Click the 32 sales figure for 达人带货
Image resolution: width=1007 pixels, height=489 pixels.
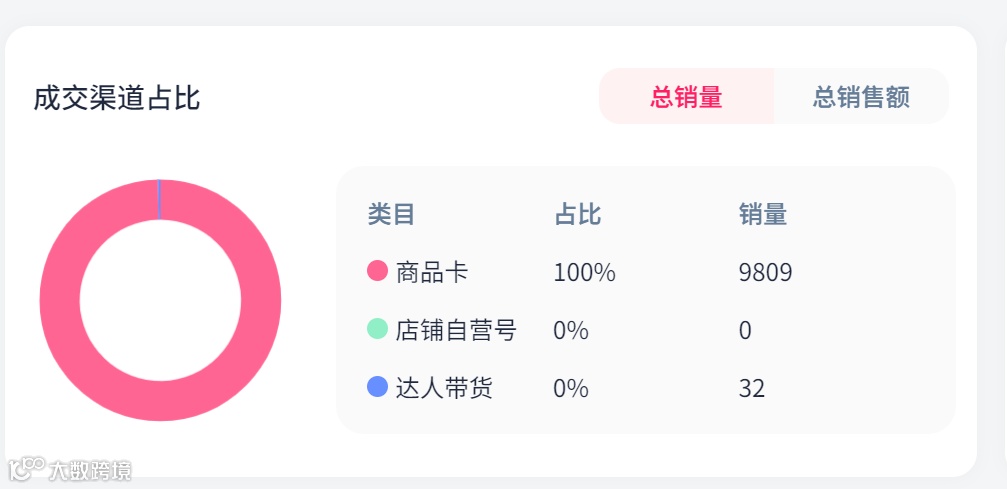751,388
